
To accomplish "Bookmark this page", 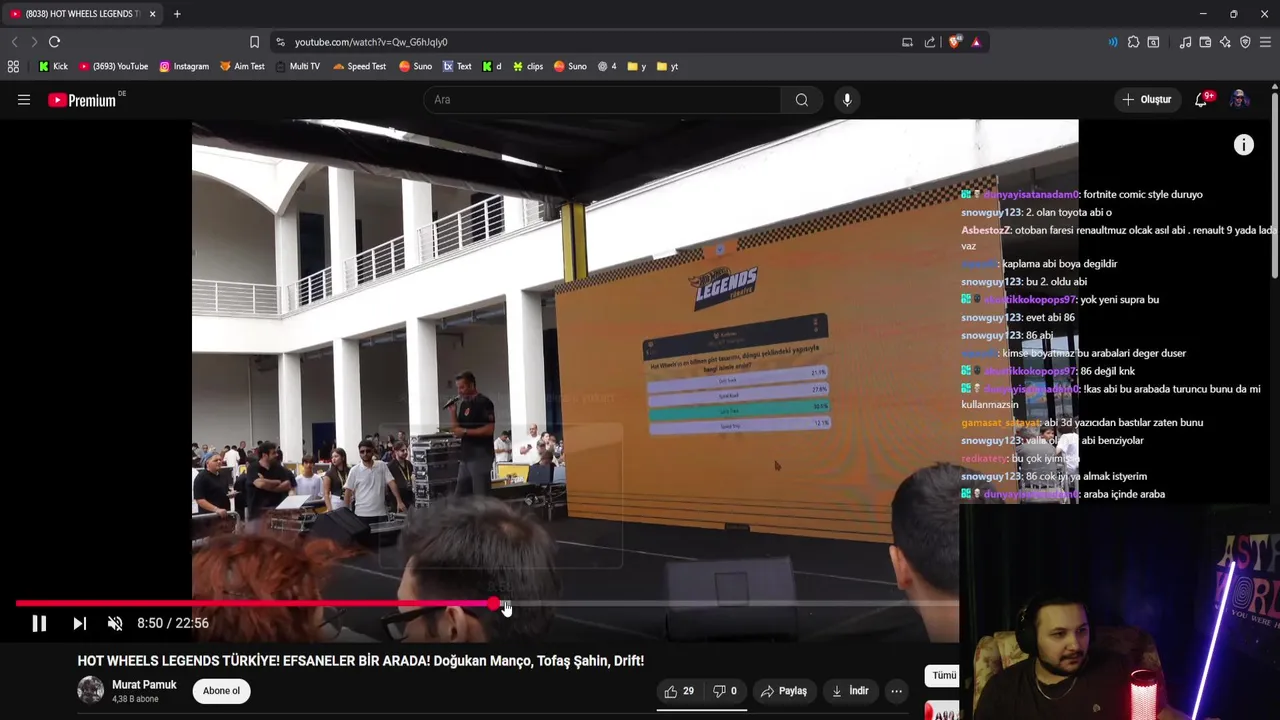I will 254,42.
